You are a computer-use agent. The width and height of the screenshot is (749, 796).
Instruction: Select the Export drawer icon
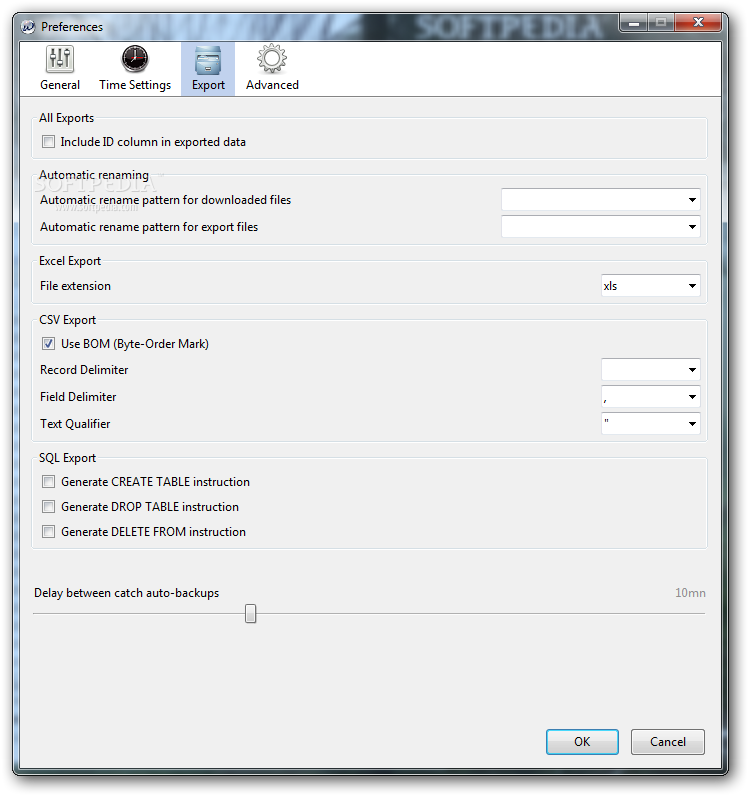(x=208, y=60)
